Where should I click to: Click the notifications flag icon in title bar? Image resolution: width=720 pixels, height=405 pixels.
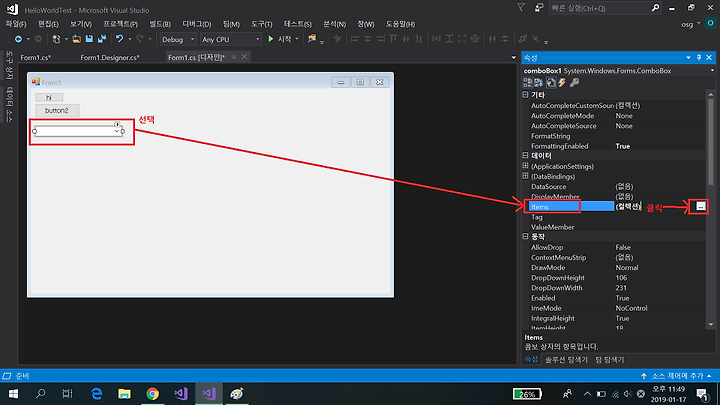[x=521, y=7]
